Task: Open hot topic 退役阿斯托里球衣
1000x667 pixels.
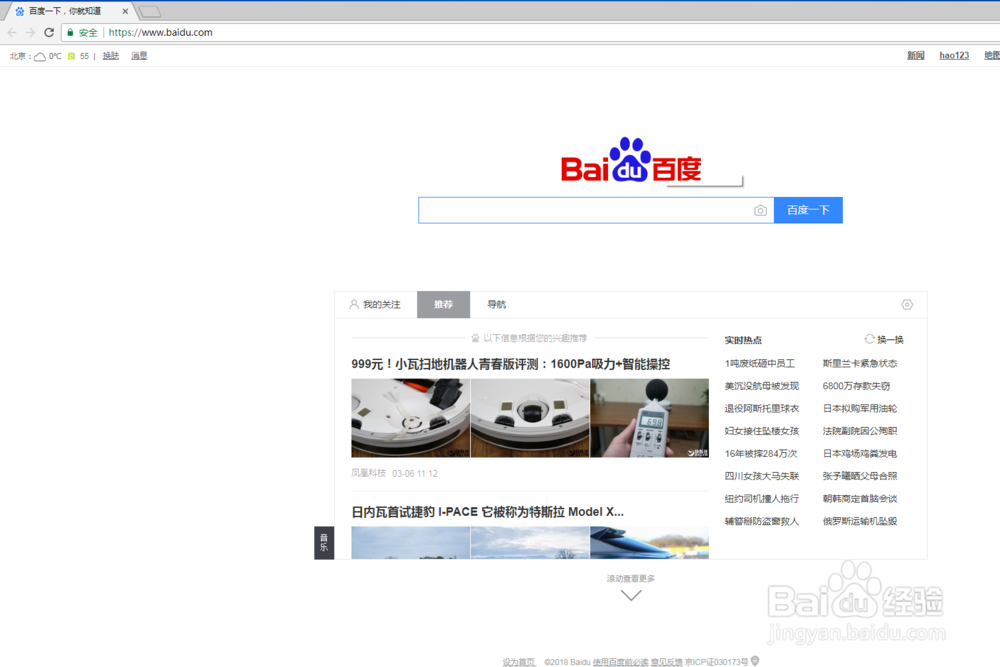Action: (x=761, y=409)
